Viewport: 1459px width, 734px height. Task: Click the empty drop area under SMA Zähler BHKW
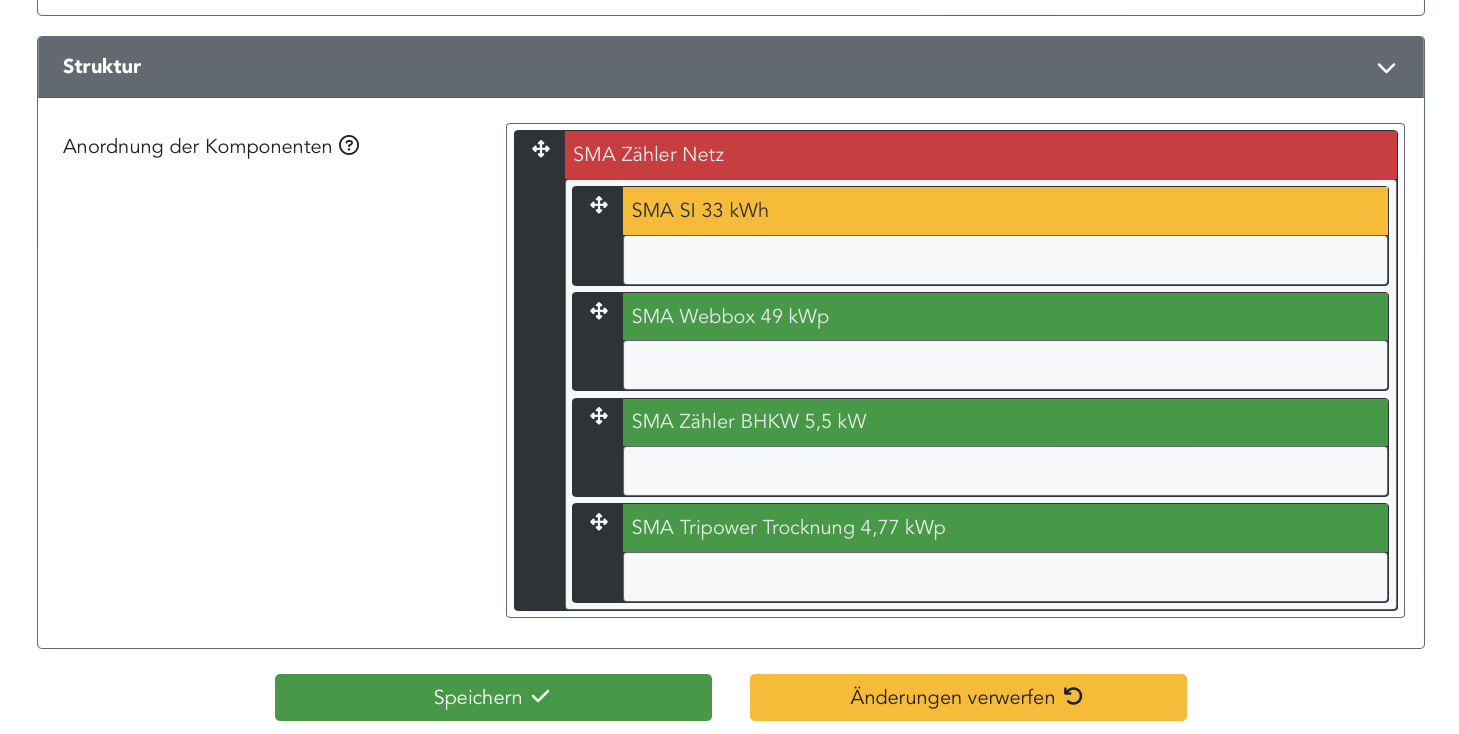1005,471
